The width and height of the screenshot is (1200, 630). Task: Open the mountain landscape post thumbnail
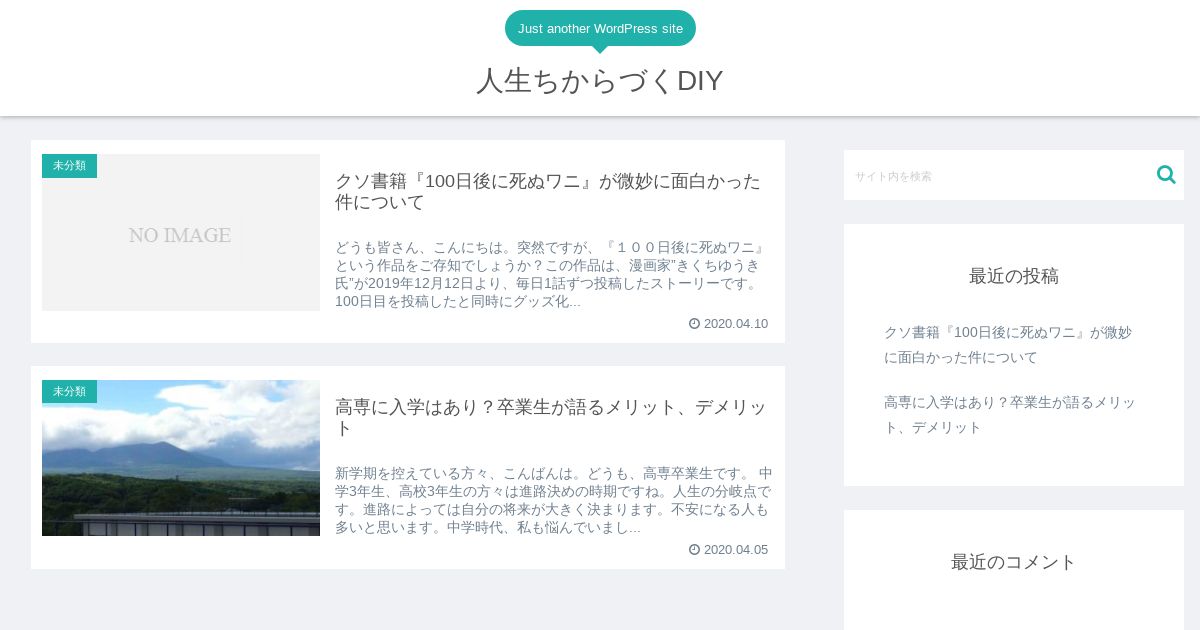(x=181, y=458)
